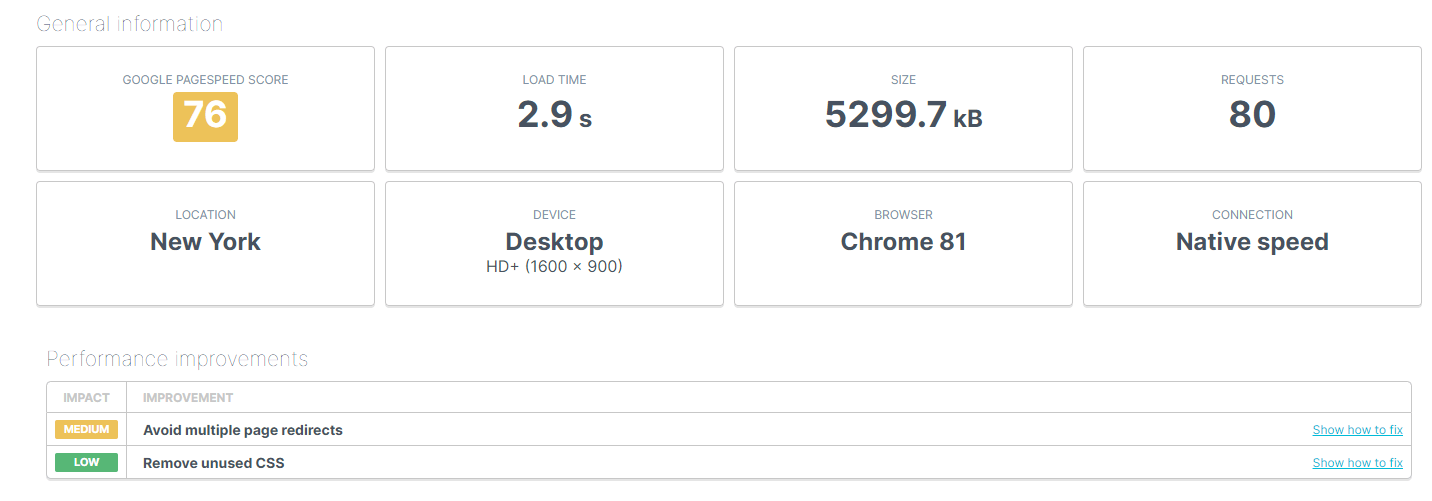The image size is (1432, 501).
Task: Click the Device Desktop card
Action: coord(554,243)
